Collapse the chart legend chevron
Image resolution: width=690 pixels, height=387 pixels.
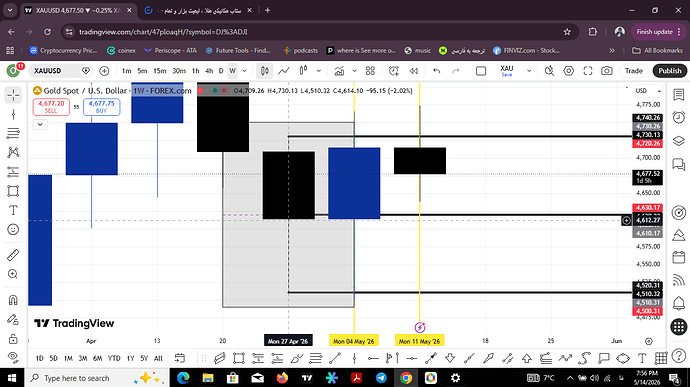click(40, 125)
